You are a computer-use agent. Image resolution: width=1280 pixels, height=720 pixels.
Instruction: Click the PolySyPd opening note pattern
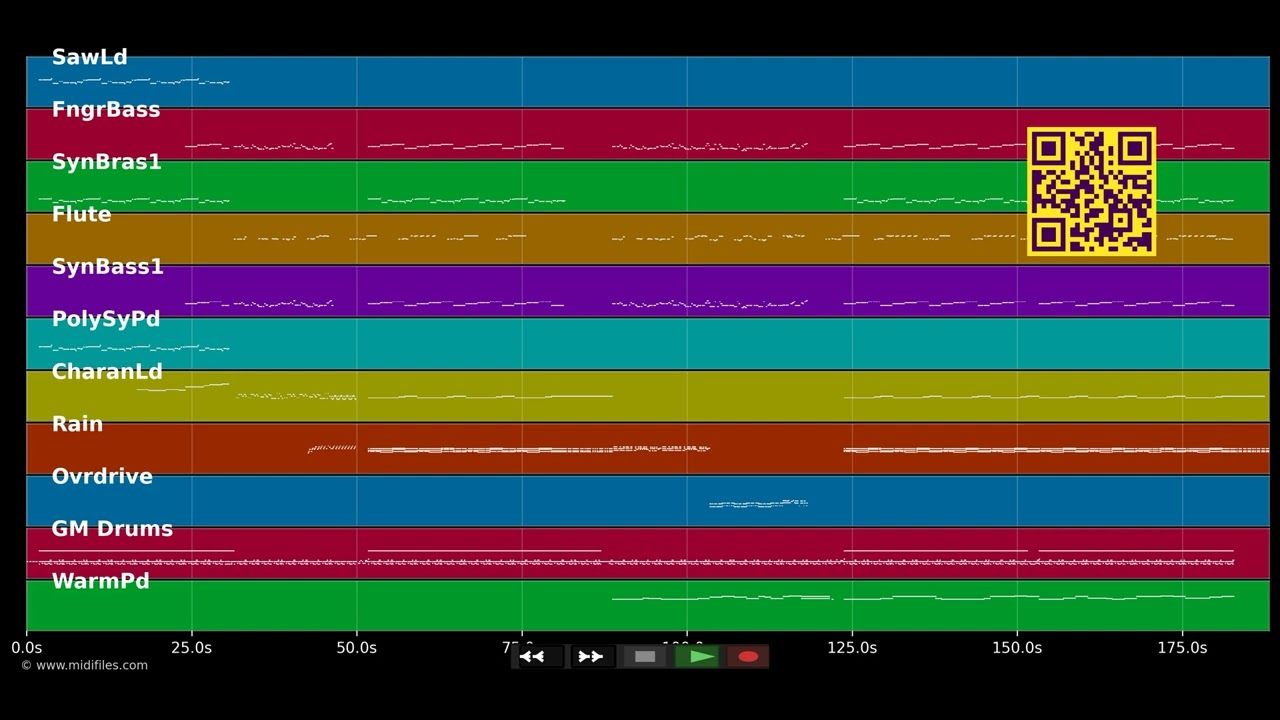coord(134,347)
